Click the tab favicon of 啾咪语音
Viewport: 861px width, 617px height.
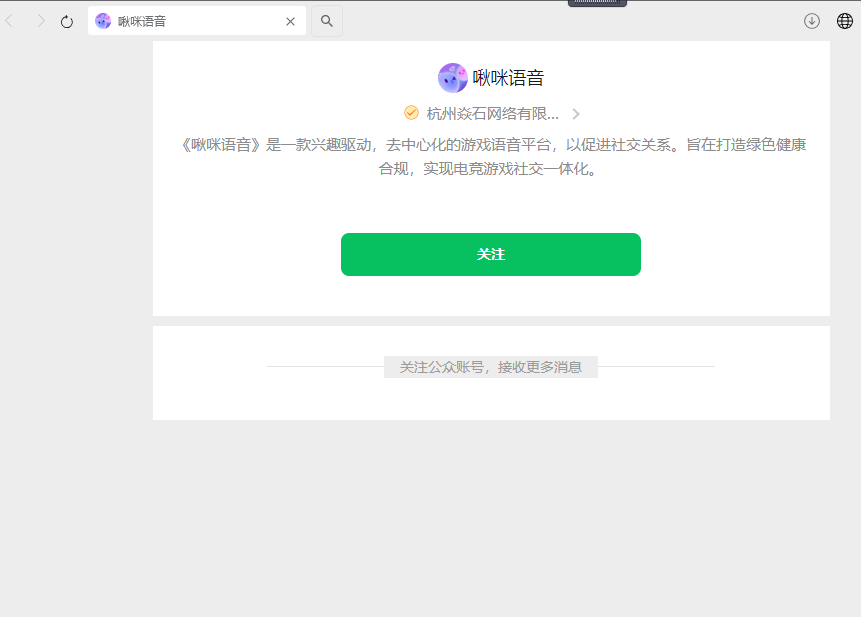[103, 21]
